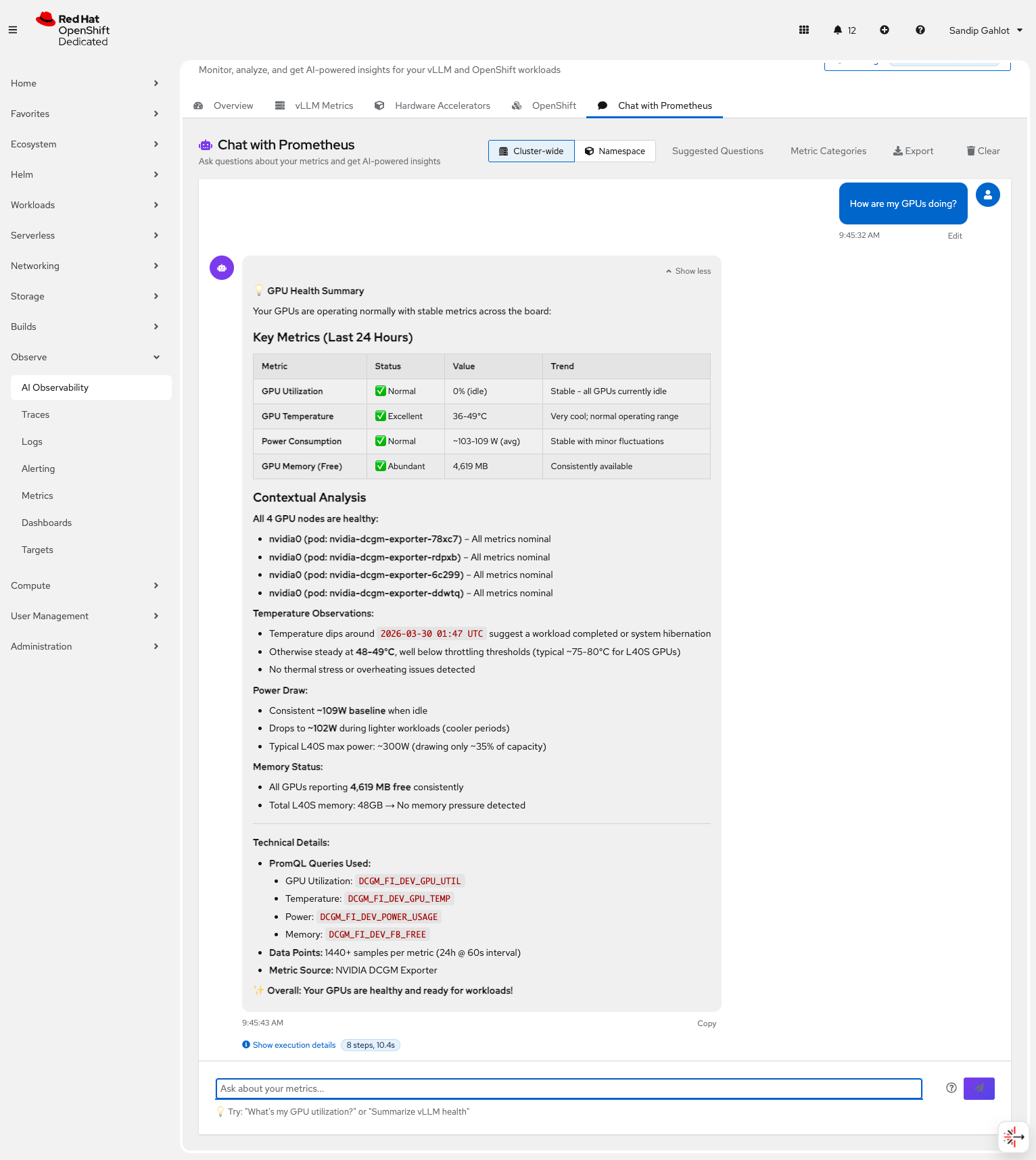Click the Overview tab dashboard icon

click(198, 105)
